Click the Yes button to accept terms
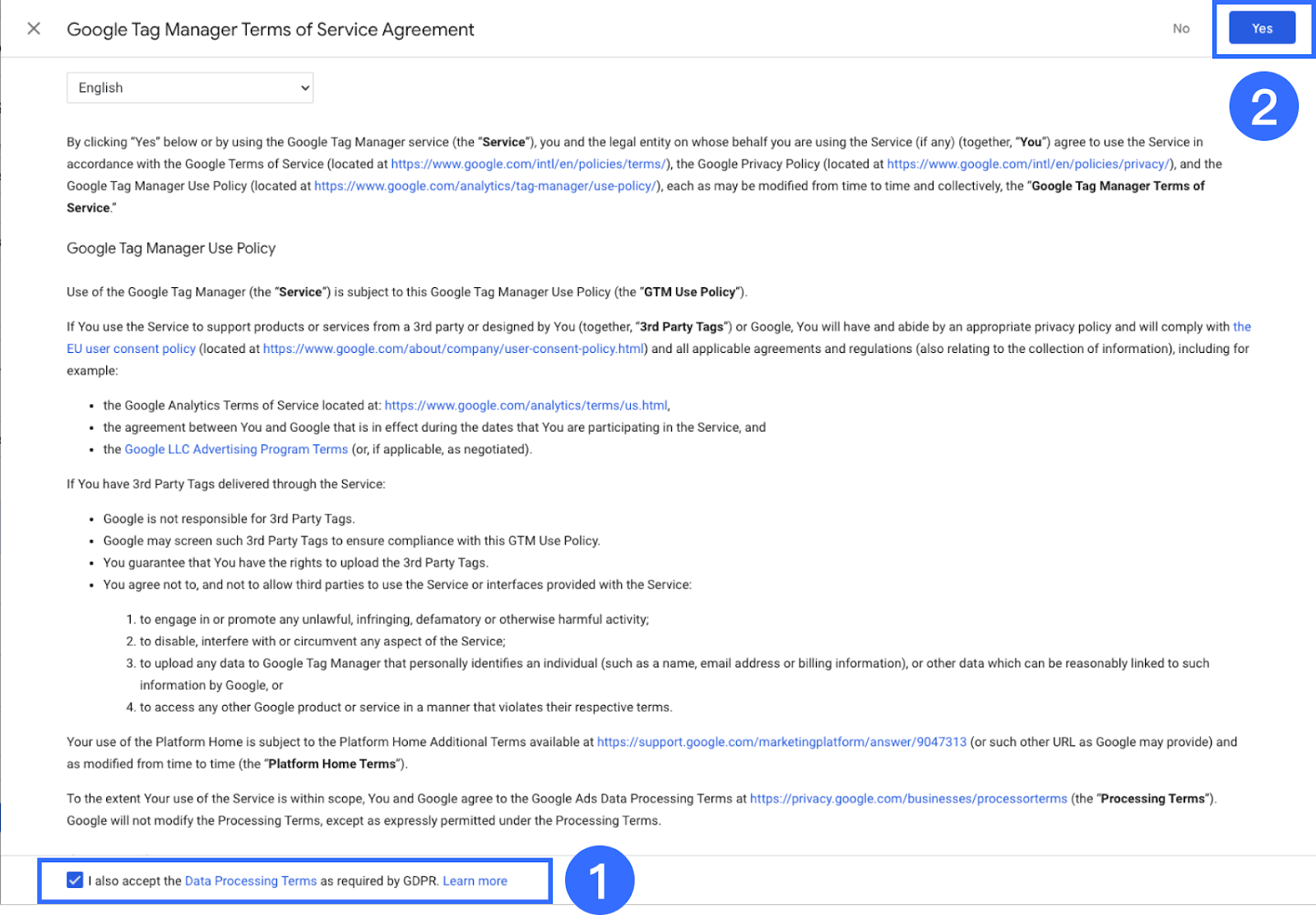This screenshot has width=1316, height=915. (x=1262, y=29)
